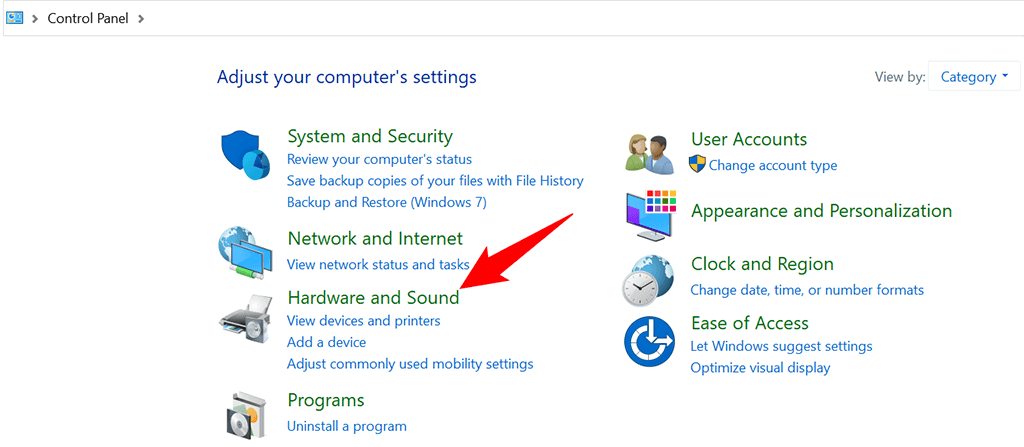This screenshot has width=1024, height=447.
Task: Click the Control Panel icon in address bar
Action: [x=14, y=18]
